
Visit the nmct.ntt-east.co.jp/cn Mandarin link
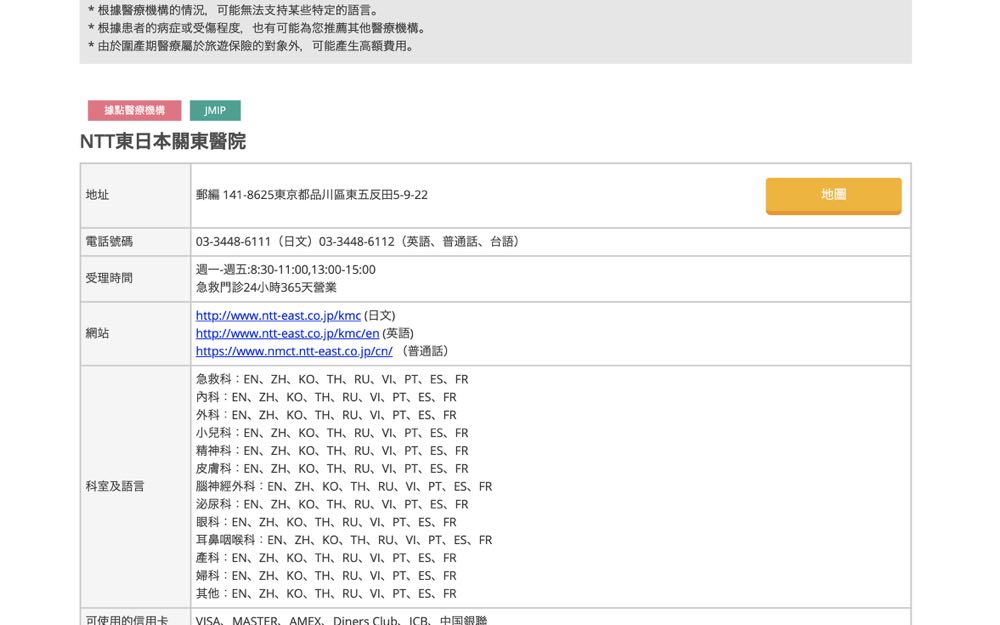click(x=294, y=351)
